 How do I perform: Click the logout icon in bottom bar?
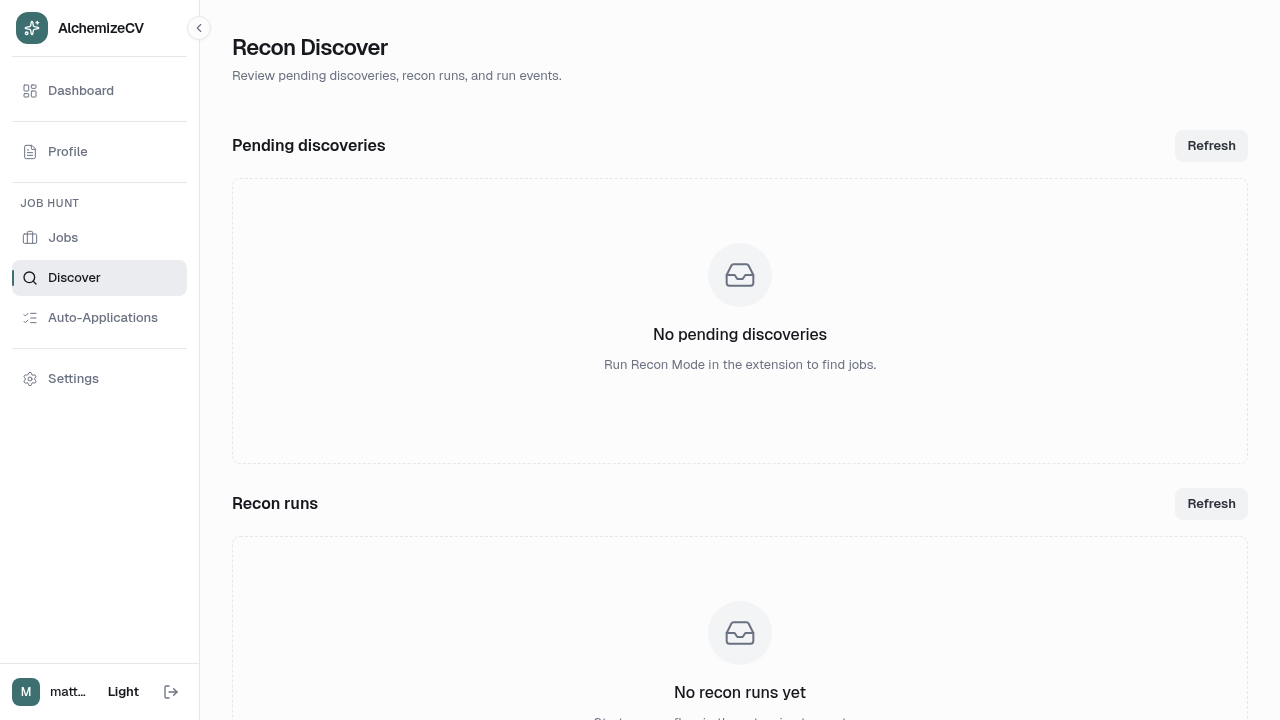click(x=171, y=691)
